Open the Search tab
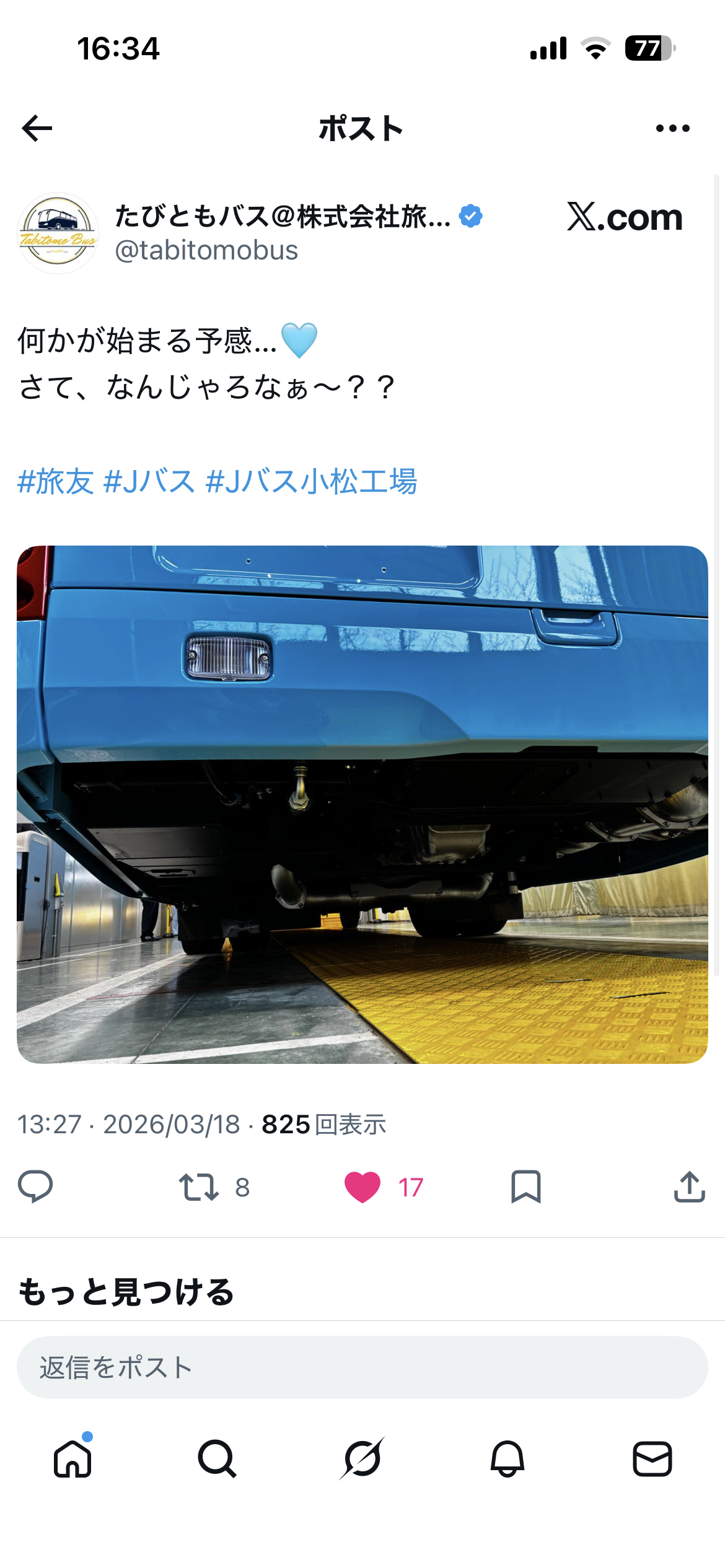 (217, 1458)
